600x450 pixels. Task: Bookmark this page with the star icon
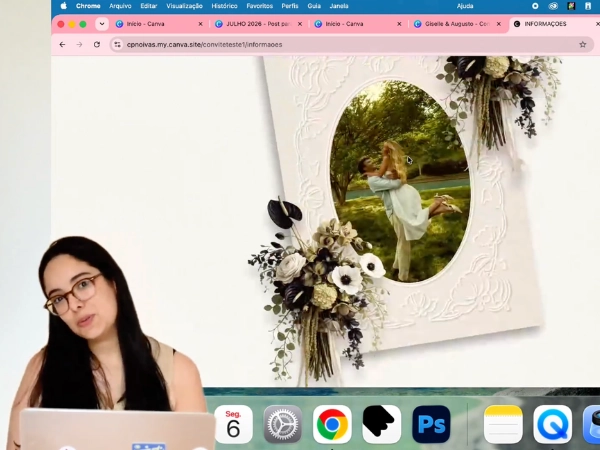(582, 45)
